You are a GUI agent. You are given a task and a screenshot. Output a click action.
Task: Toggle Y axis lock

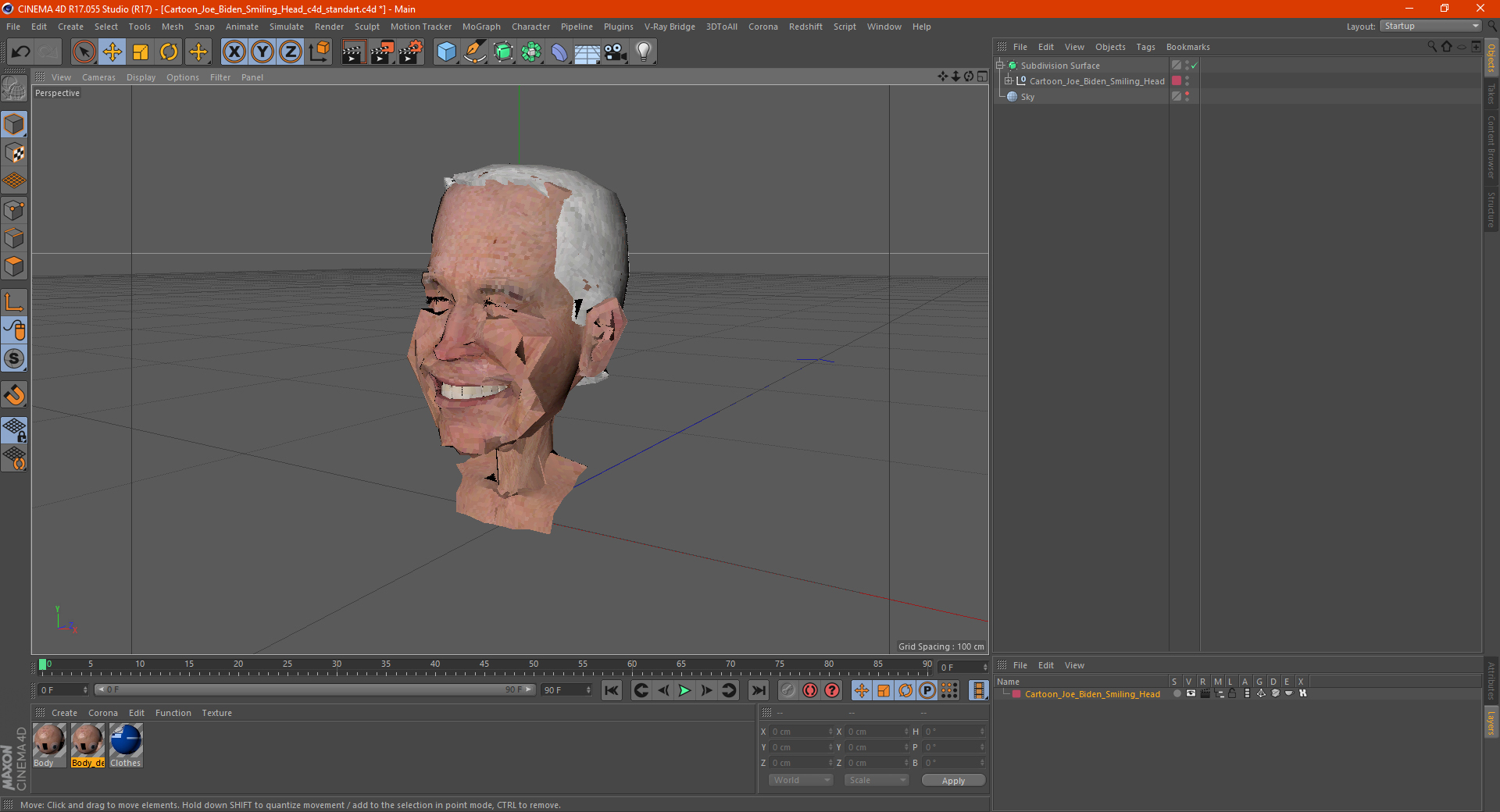pos(262,52)
